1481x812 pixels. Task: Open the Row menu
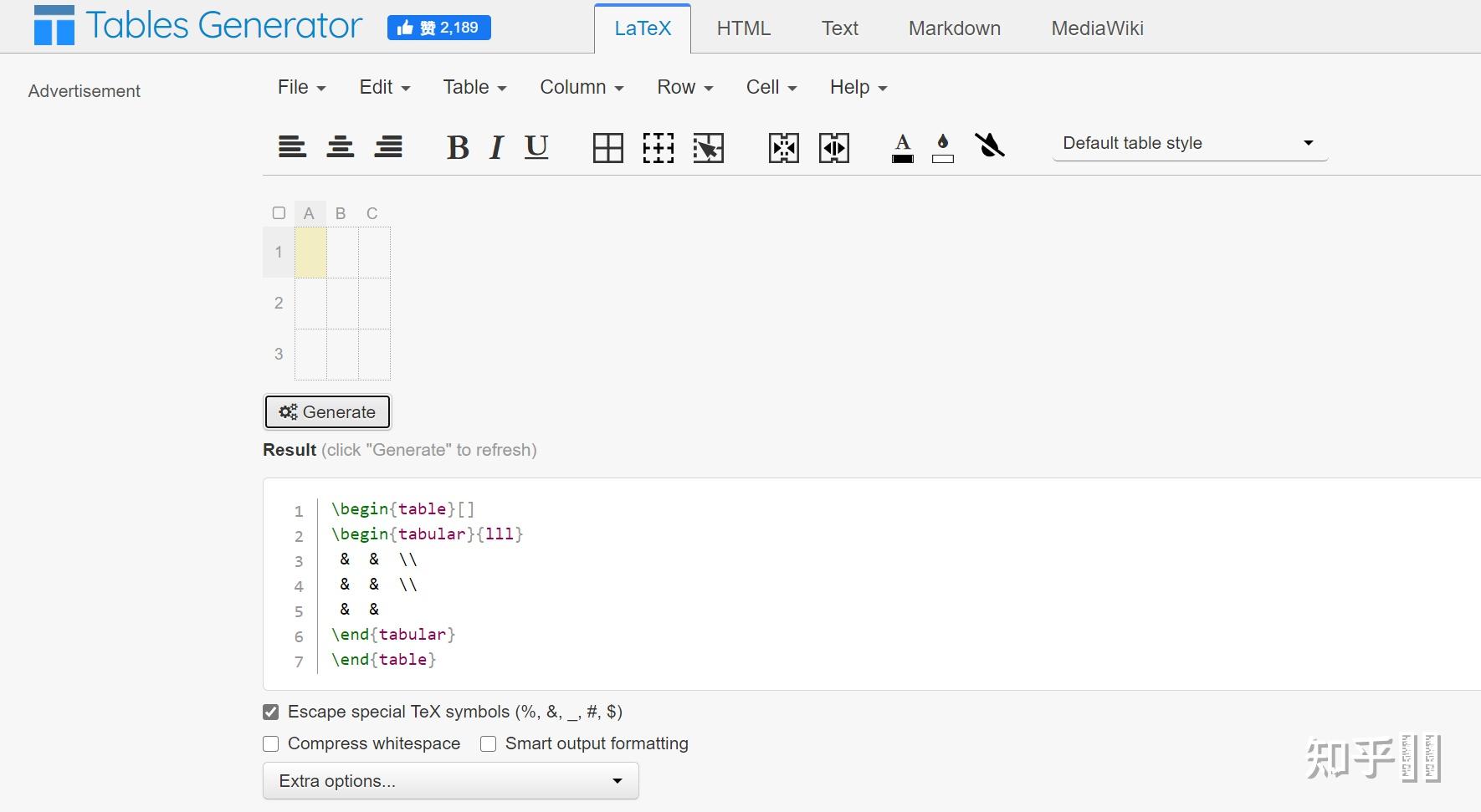(x=684, y=87)
